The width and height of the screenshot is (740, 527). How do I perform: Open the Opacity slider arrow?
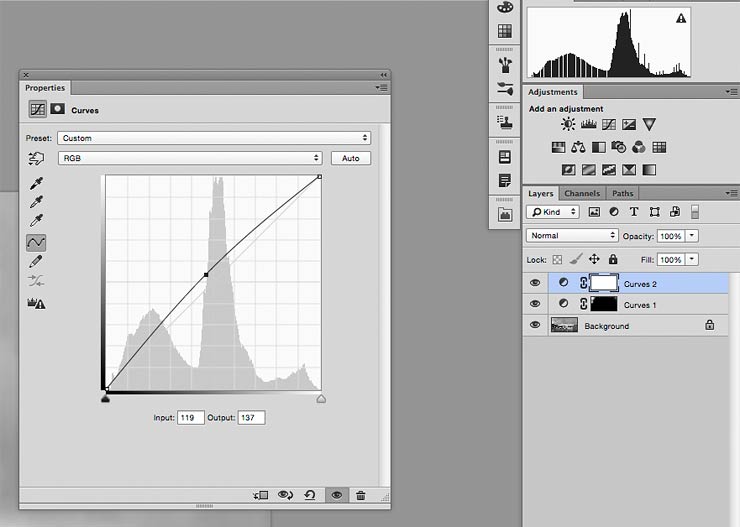(692, 235)
